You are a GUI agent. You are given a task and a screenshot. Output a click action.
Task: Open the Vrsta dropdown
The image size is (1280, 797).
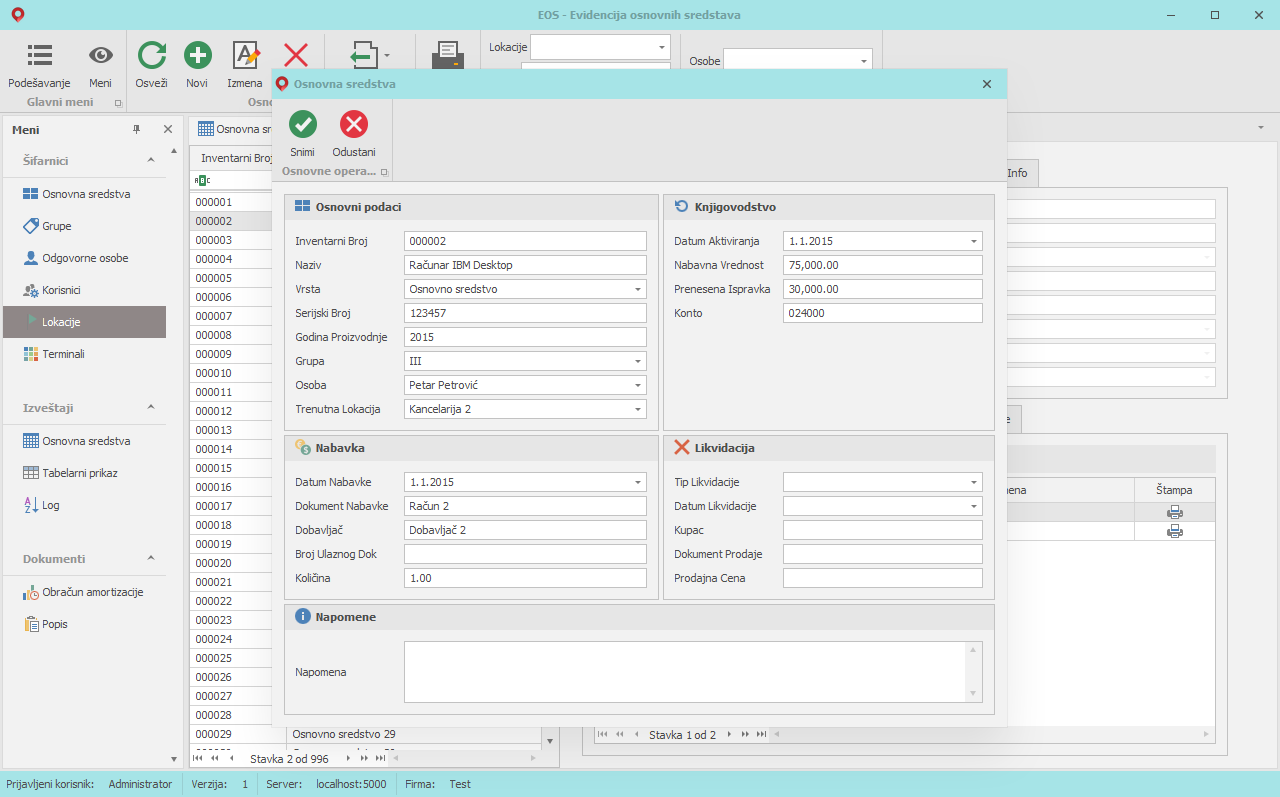(x=638, y=289)
